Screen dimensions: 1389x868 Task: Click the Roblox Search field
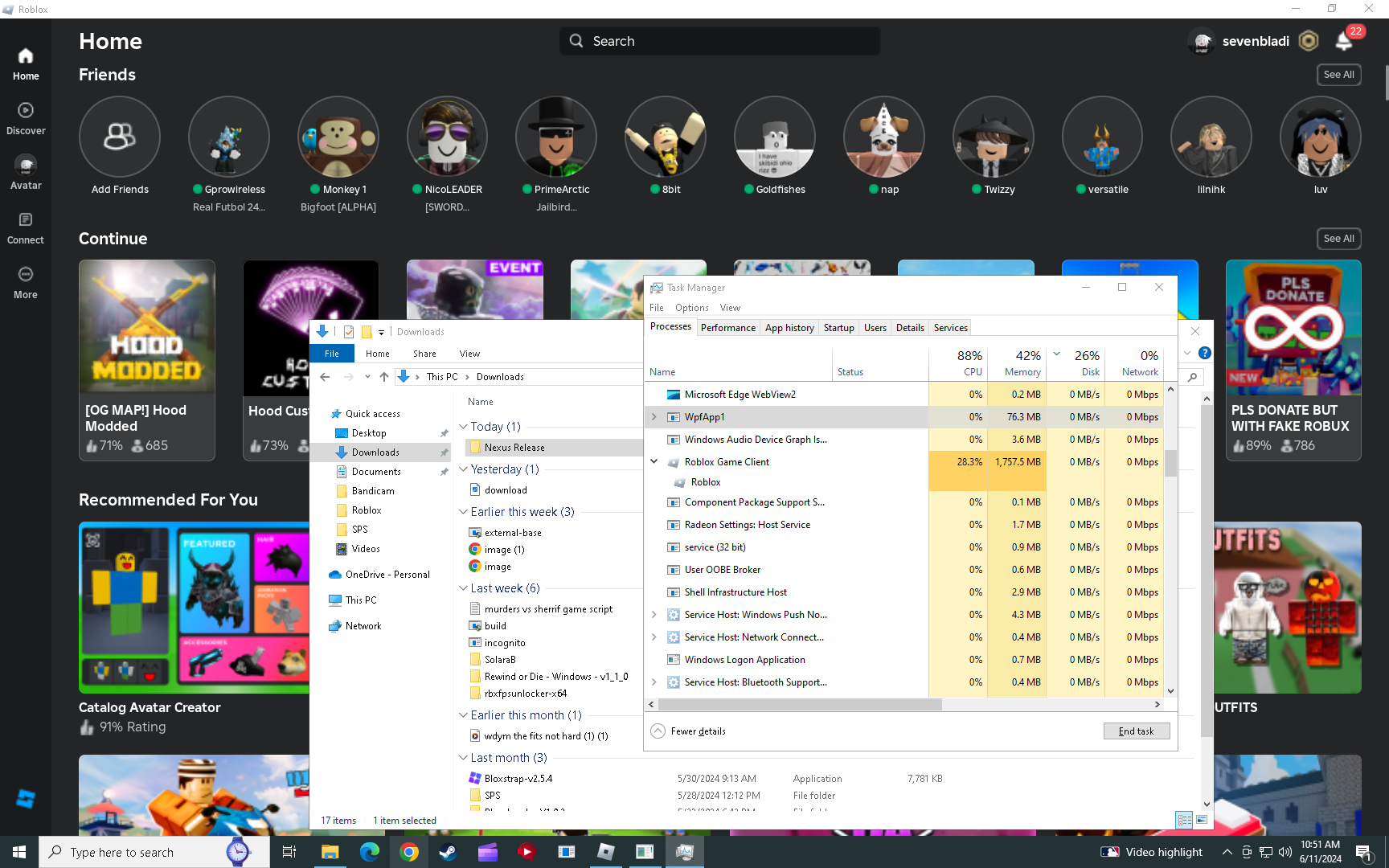pyautogui.click(x=719, y=41)
